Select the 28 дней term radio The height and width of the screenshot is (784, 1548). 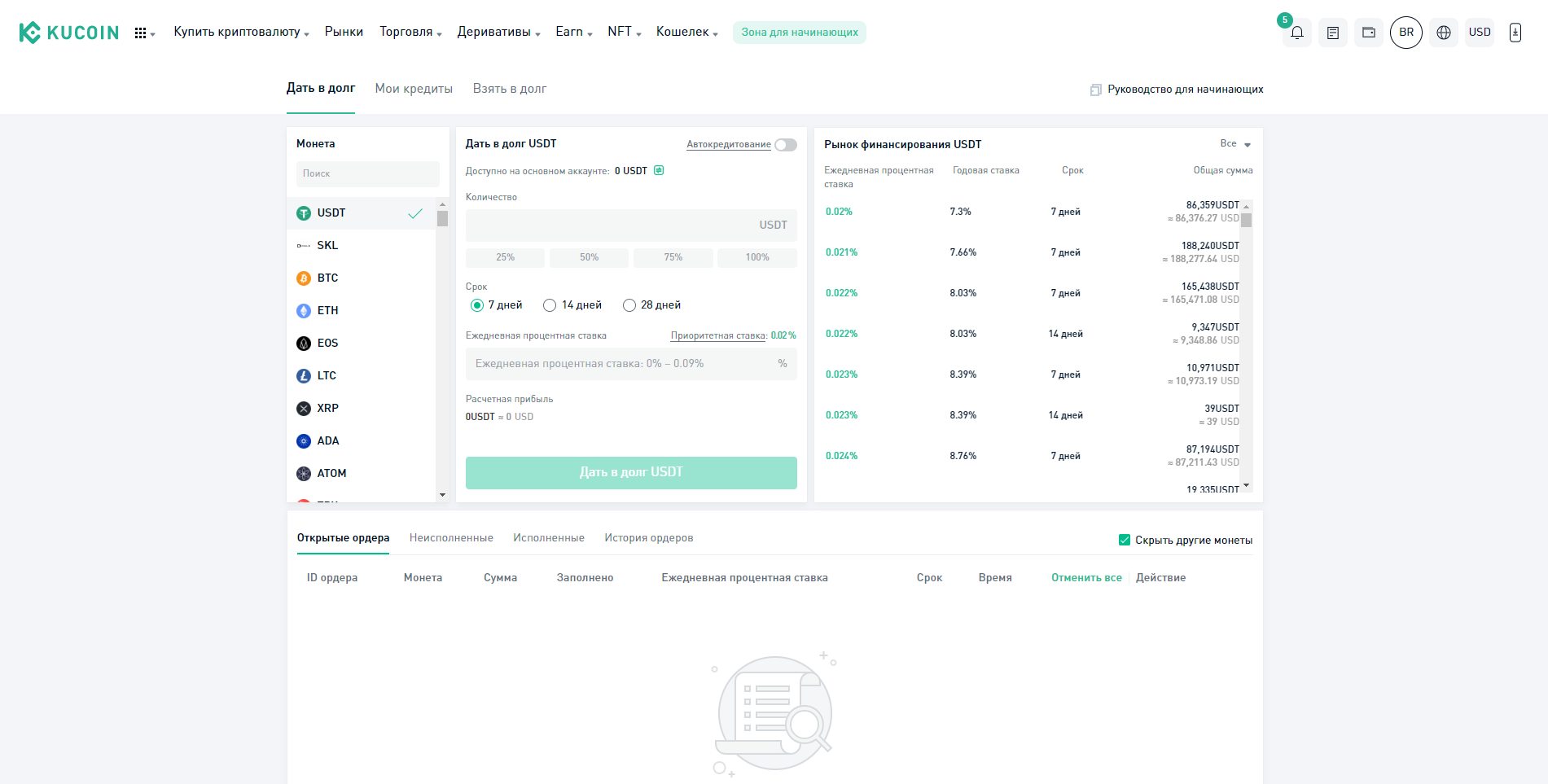click(629, 305)
